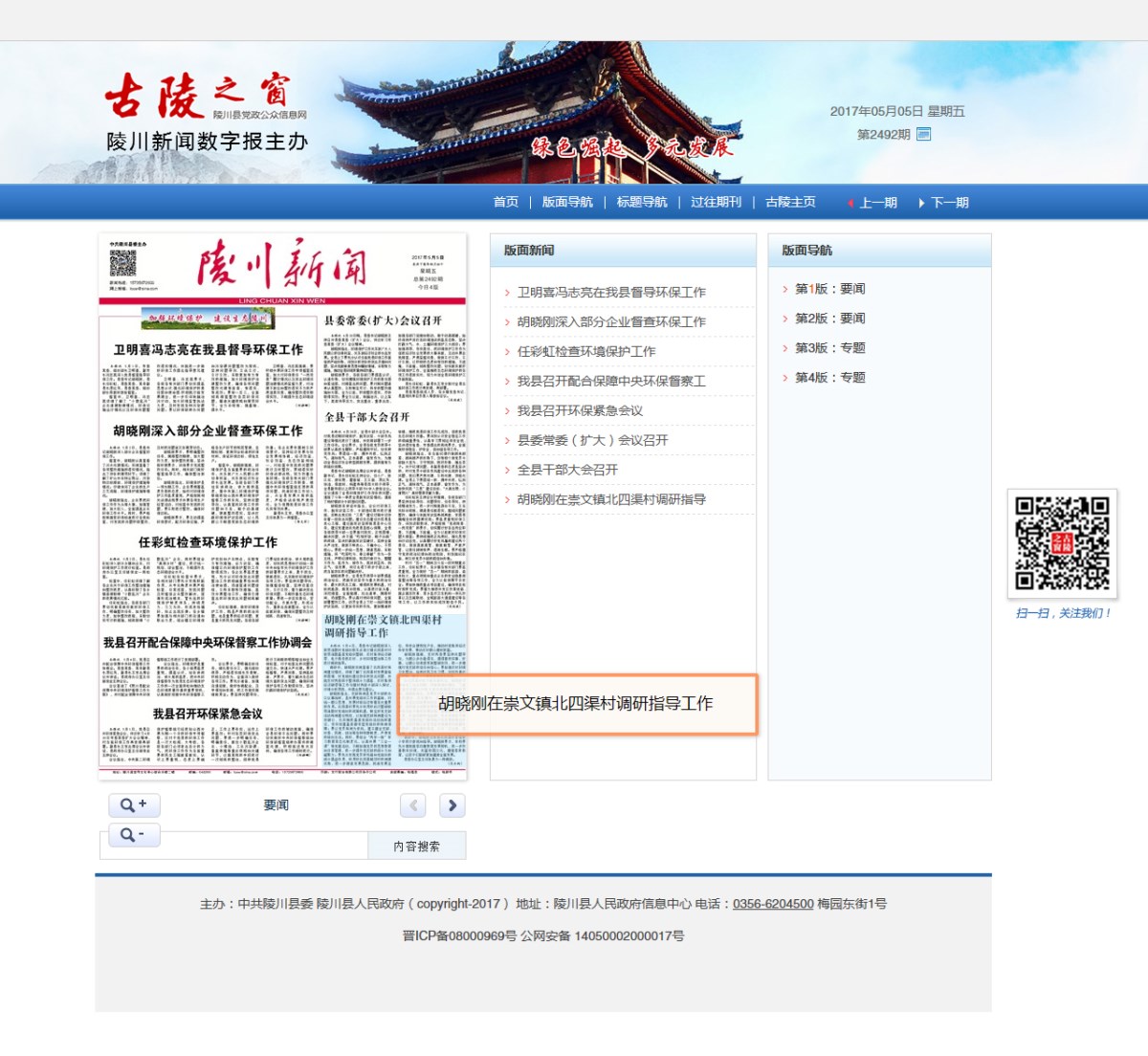Click the QR code image
This screenshot has height=1056, width=1148.
click(1062, 543)
